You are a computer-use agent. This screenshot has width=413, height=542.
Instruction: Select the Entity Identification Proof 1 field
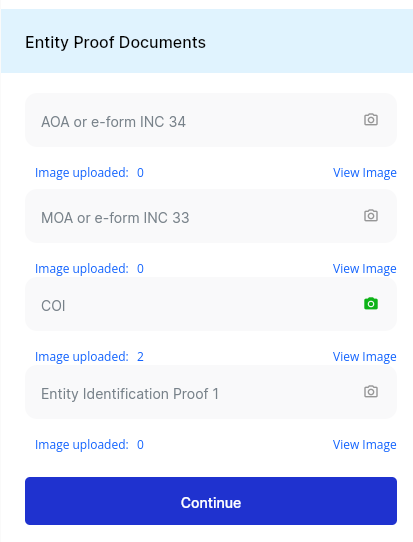pyautogui.click(x=211, y=392)
